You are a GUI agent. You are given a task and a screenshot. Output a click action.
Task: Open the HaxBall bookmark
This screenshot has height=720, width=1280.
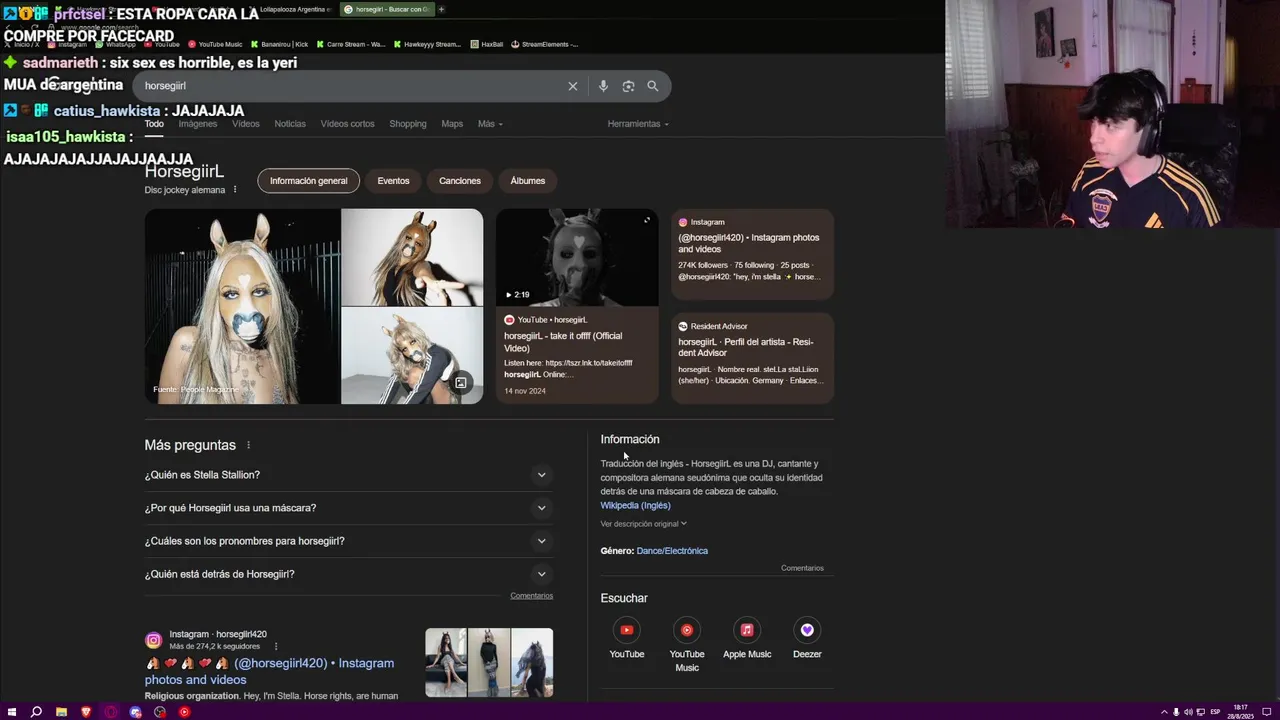(x=487, y=44)
